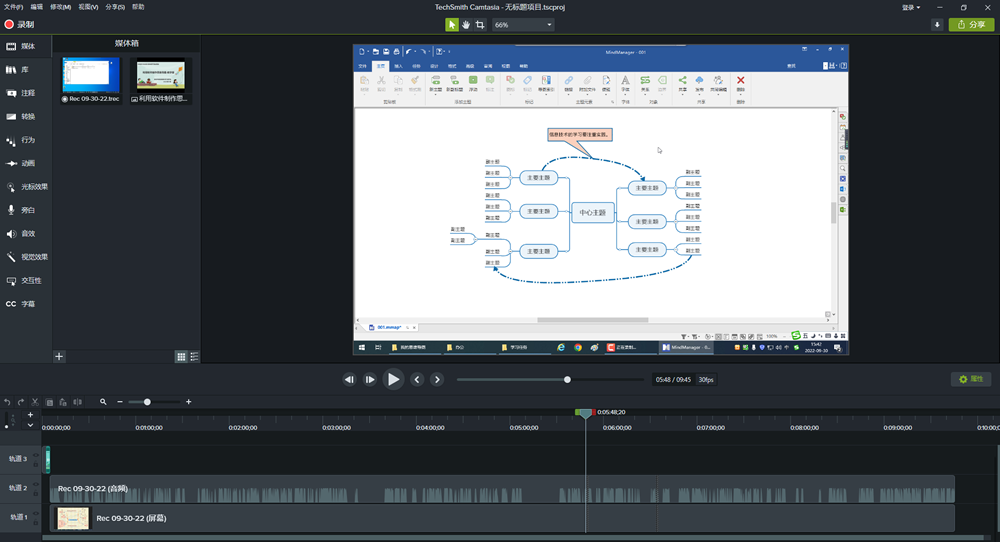Click the Record (录制) button
1000x542 pixels.
[x=20, y=24]
